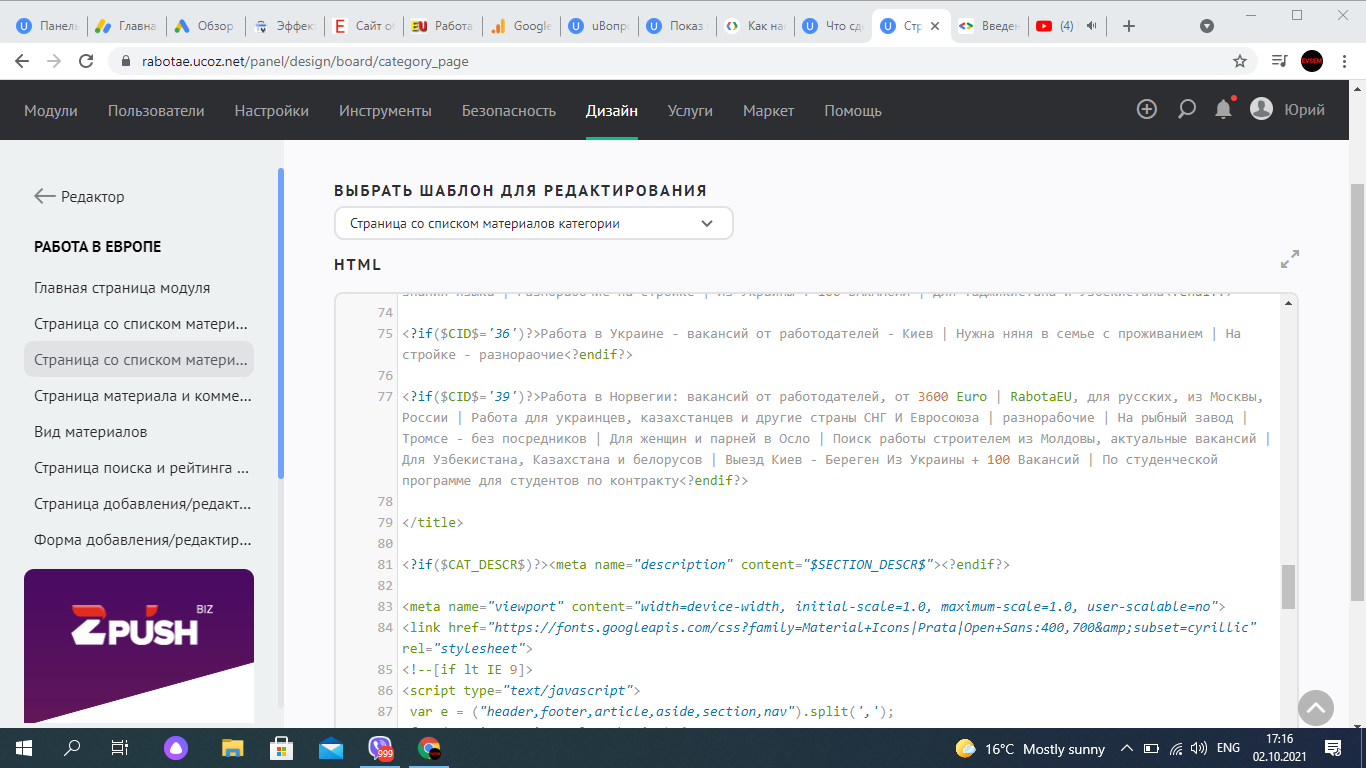The height and width of the screenshot is (768, 1366).
Task: Select Вид материалов in sidebar
Action: 91,432
